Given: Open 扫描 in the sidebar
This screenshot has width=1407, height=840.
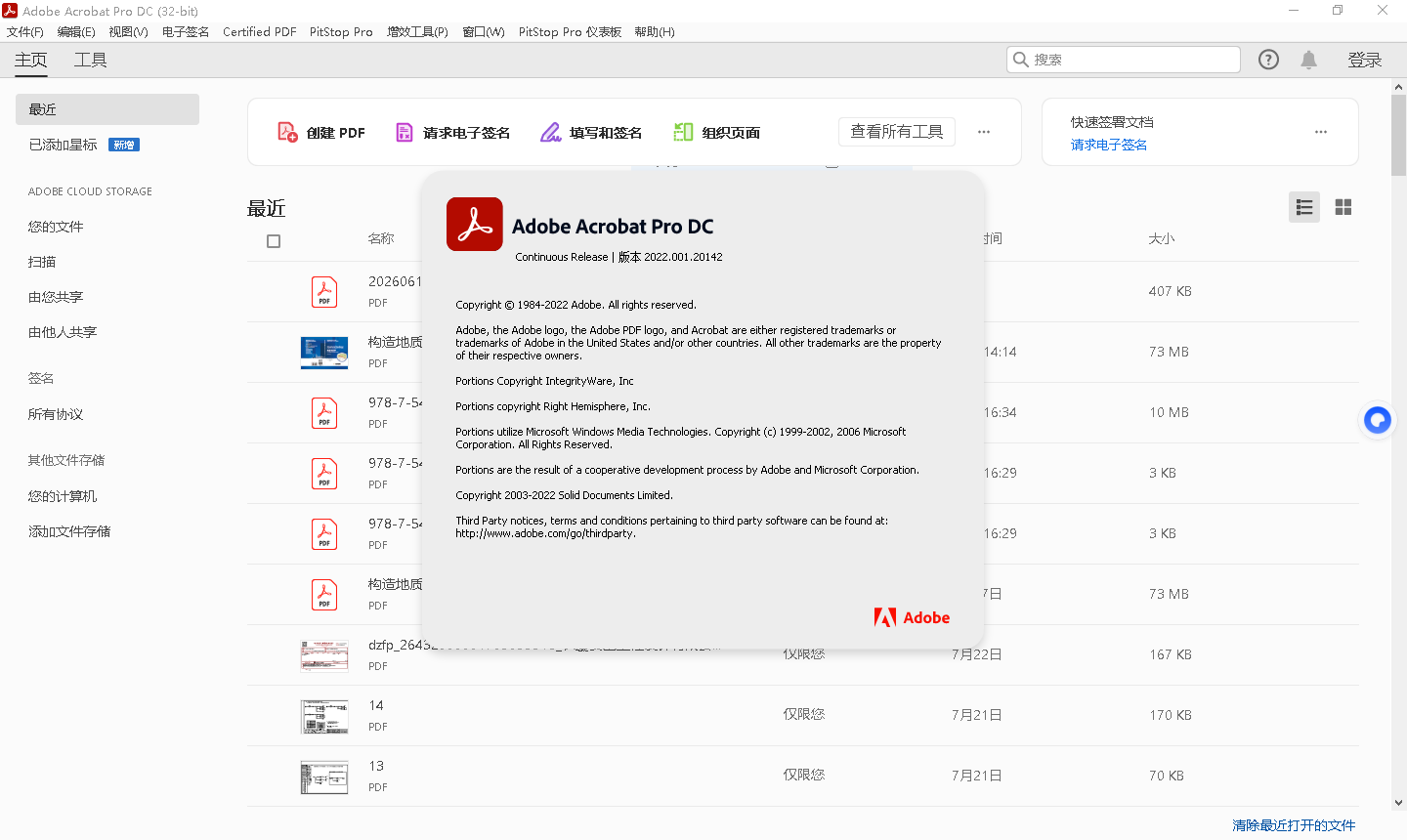Looking at the screenshot, I should click(42, 262).
